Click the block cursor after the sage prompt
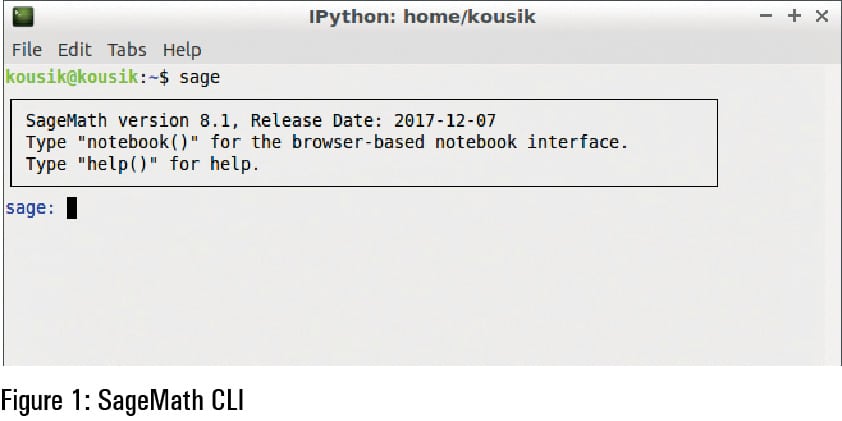Image resolution: width=842 pixels, height=421 pixels. pos(72,208)
